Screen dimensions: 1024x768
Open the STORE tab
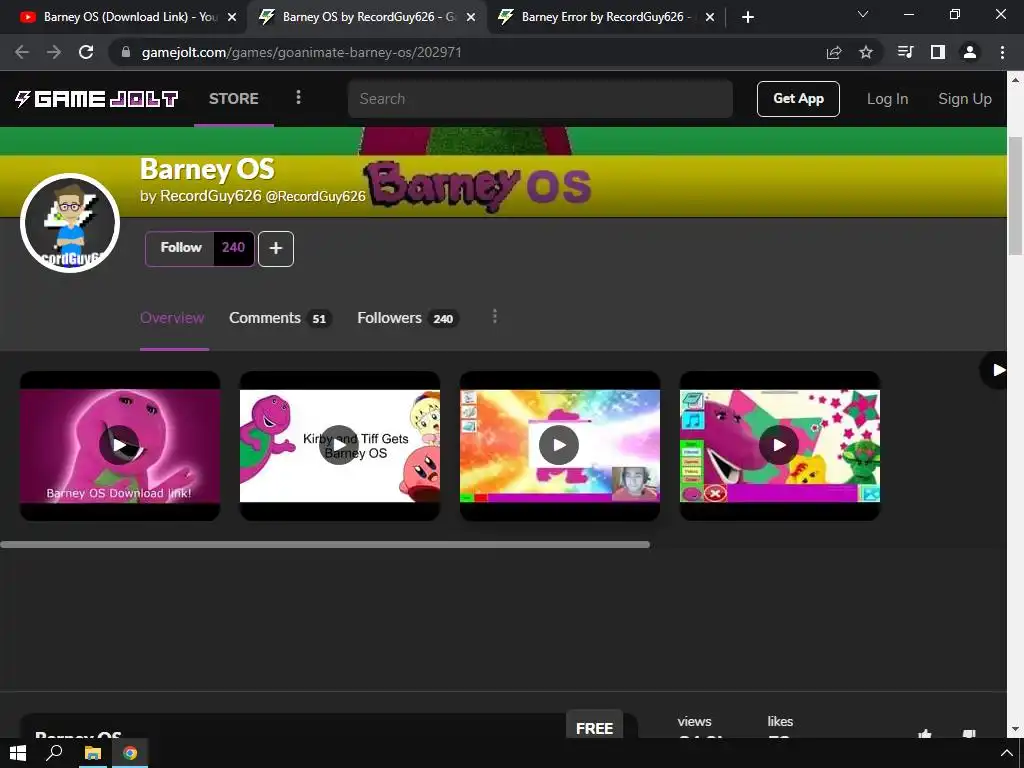pos(234,99)
